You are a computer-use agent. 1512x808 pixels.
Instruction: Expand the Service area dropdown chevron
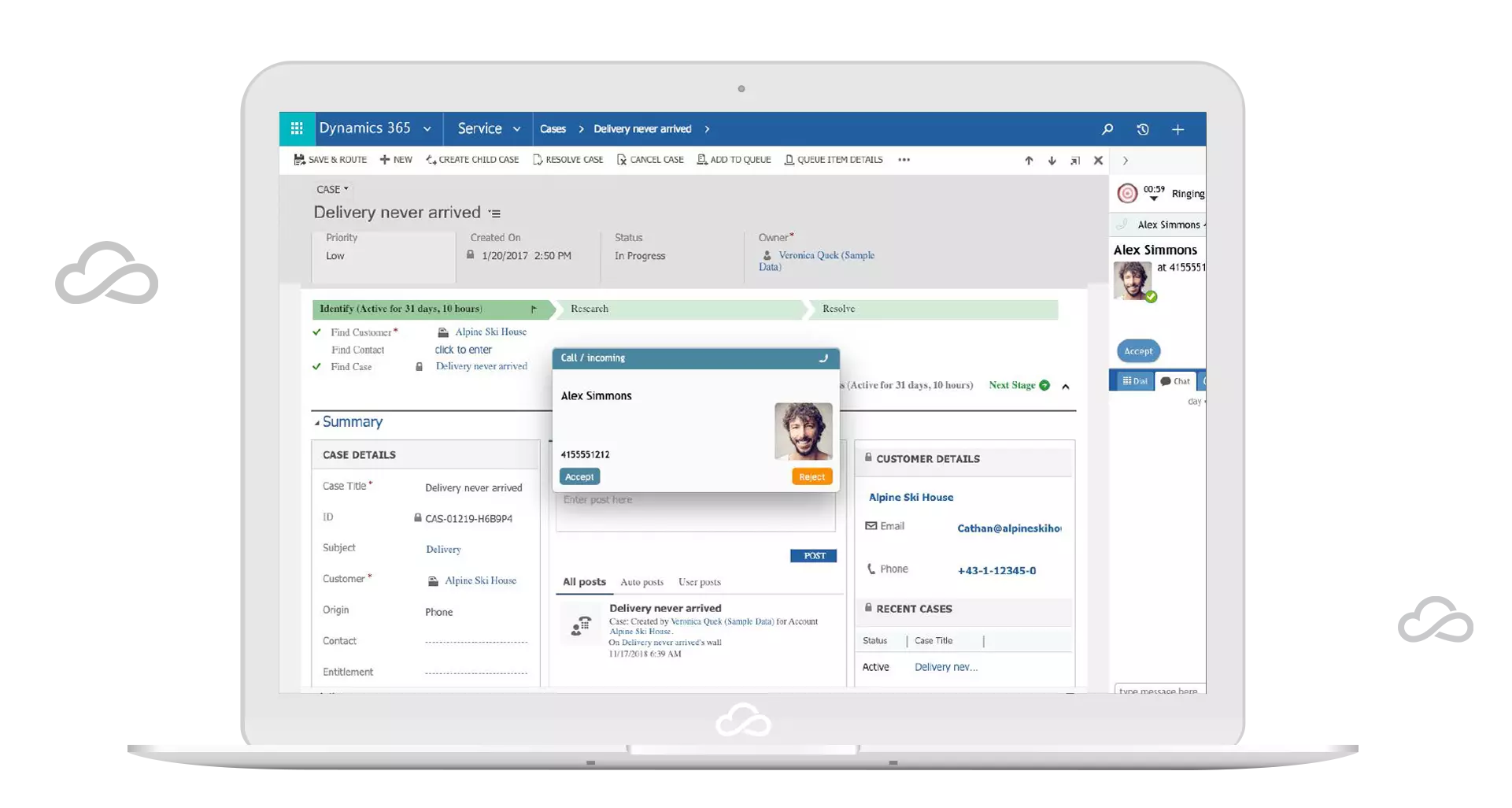click(517, 129)
